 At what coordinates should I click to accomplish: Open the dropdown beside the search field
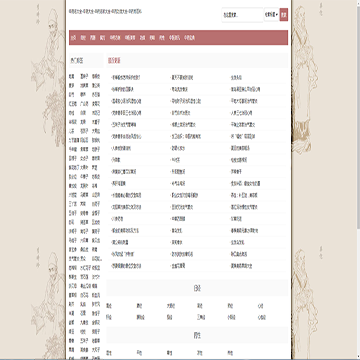coord(272,15)
